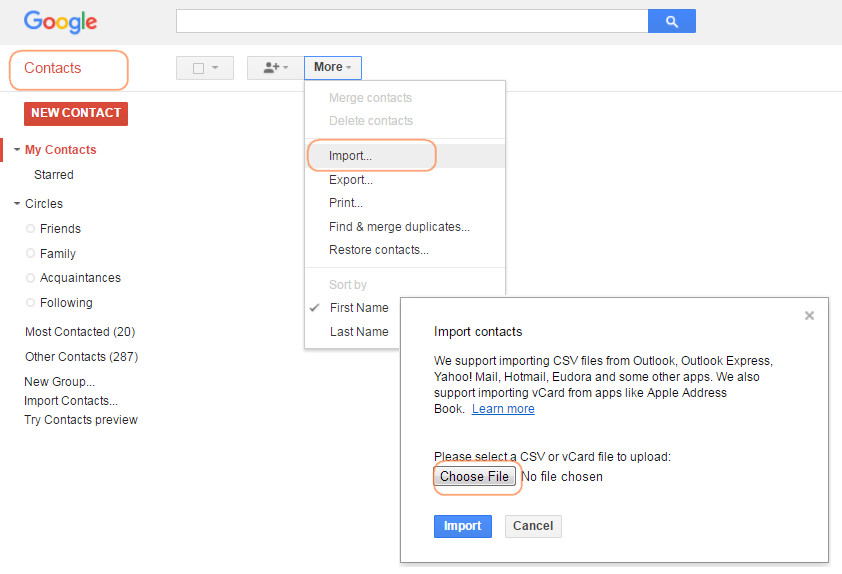Open the Learn more link
The image size is (842, 574).
tap(503, 409)
